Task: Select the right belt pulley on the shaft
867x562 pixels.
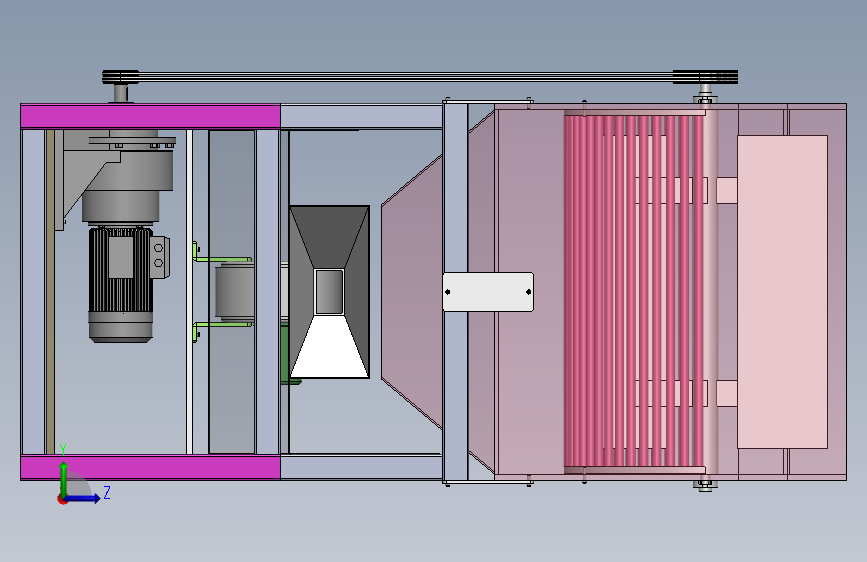Action: click(705, 77)
